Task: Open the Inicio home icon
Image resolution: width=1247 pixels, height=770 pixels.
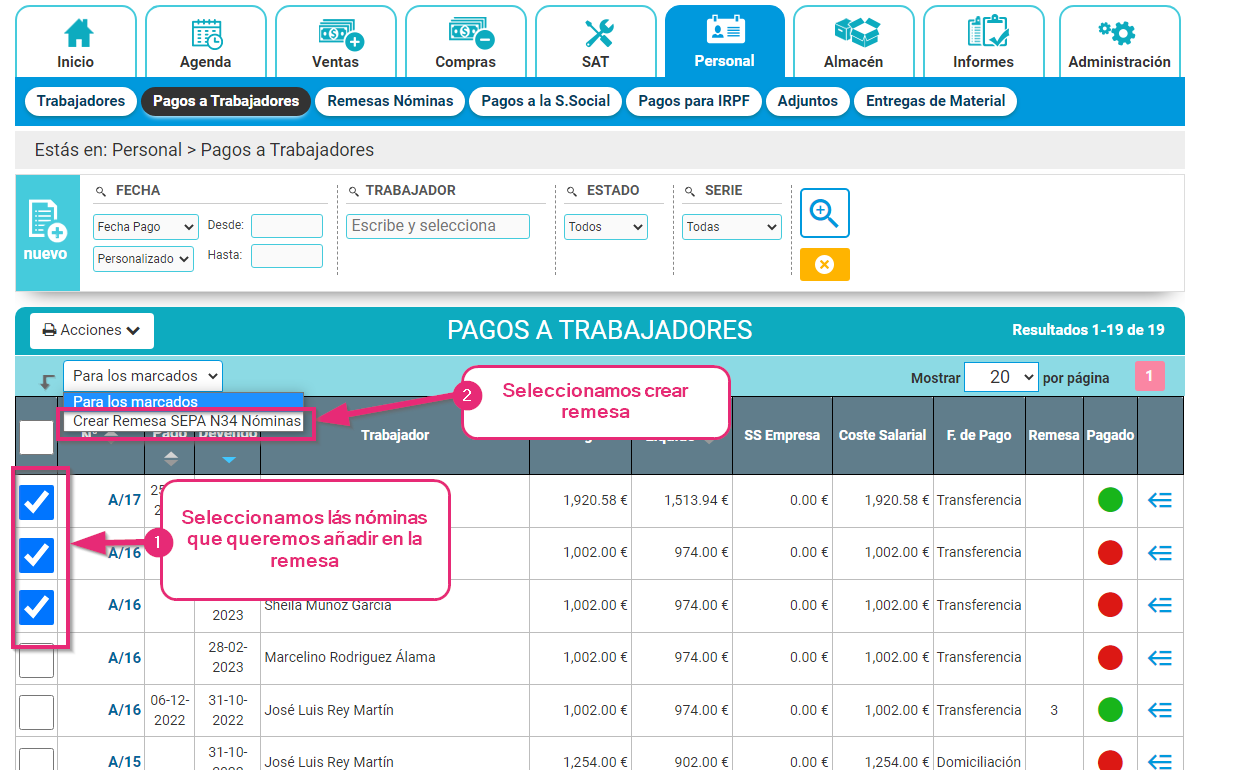Action: point(76,34)
